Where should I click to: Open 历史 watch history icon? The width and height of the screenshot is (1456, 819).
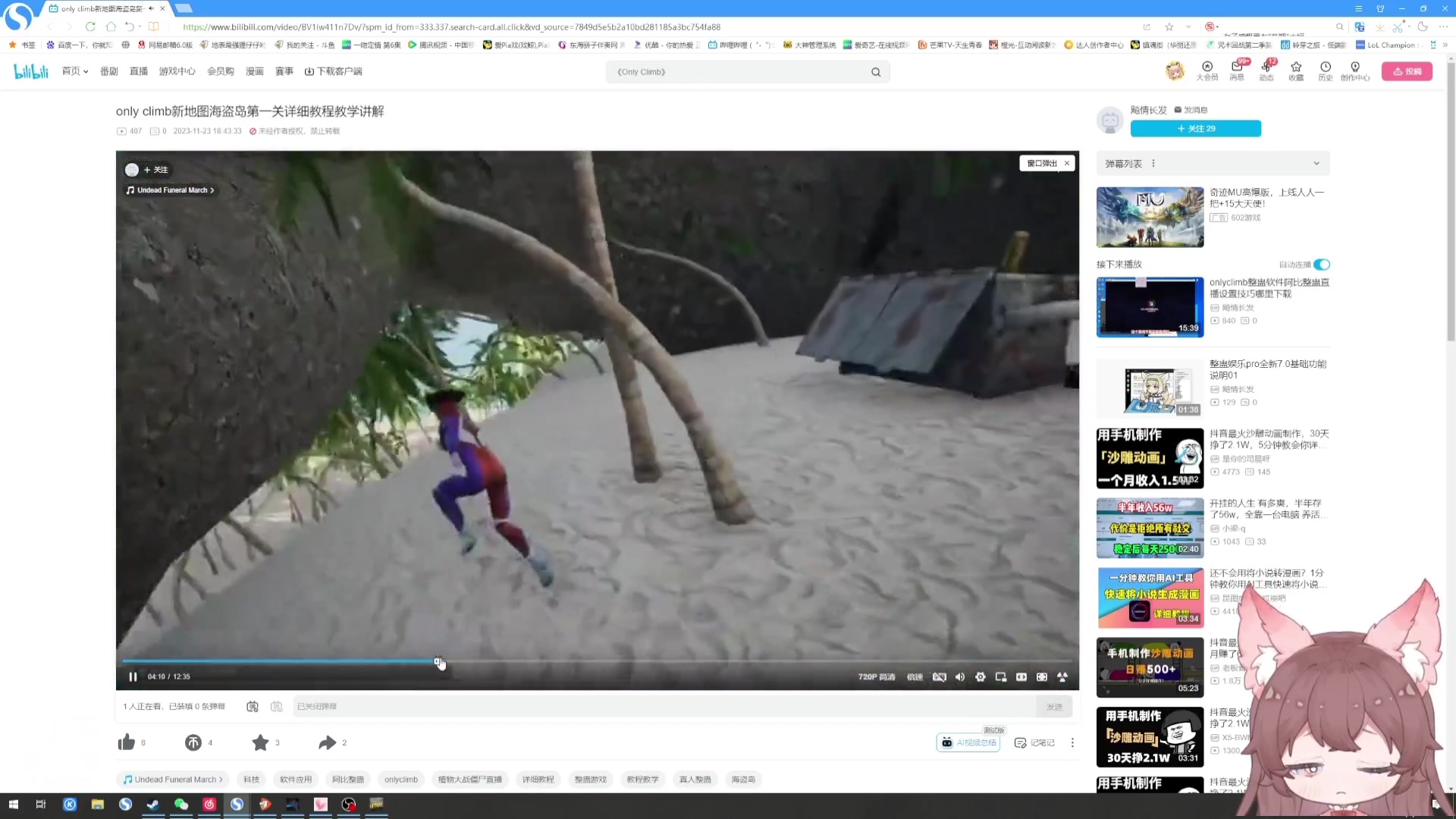tap(1326, 71)
